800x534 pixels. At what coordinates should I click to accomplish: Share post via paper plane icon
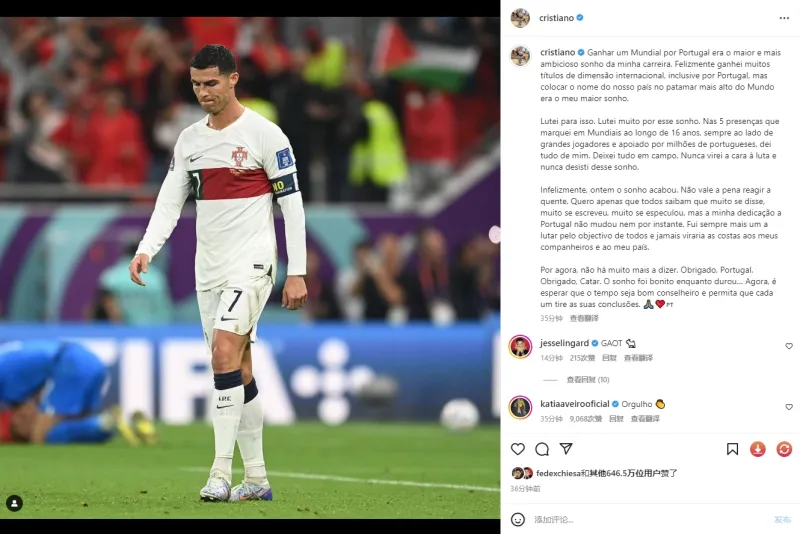[x=566, y=448]
